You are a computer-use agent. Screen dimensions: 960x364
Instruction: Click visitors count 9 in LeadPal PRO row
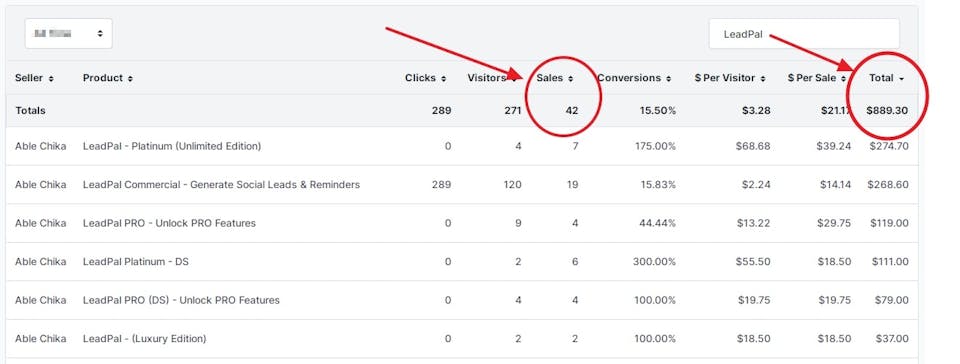518,223
